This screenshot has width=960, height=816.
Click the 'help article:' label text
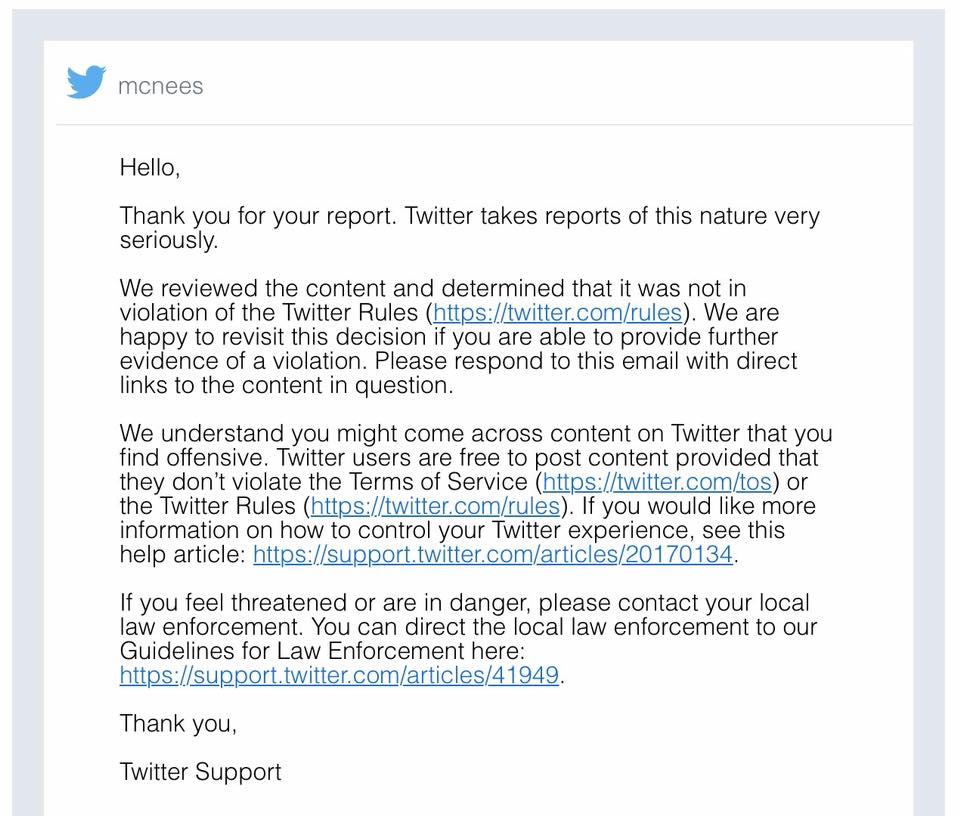click(182, 555)
